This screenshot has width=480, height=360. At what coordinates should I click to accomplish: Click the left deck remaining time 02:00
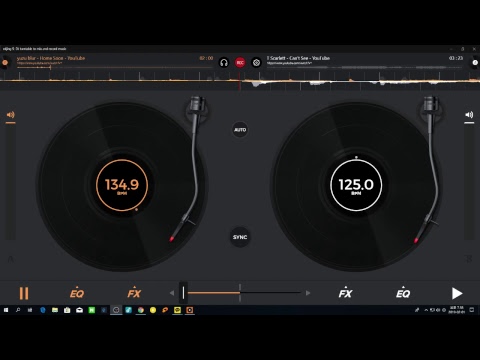206,58
